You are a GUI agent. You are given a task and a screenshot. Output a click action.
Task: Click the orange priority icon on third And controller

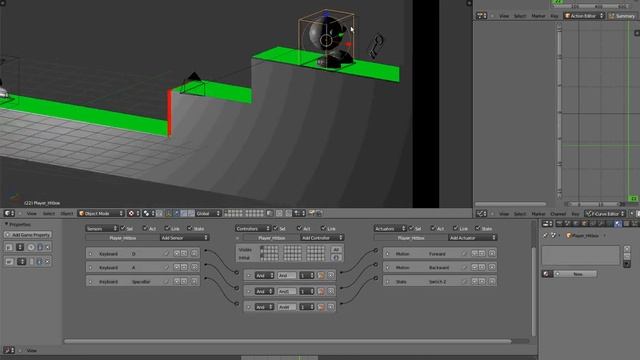coord(321,307)
